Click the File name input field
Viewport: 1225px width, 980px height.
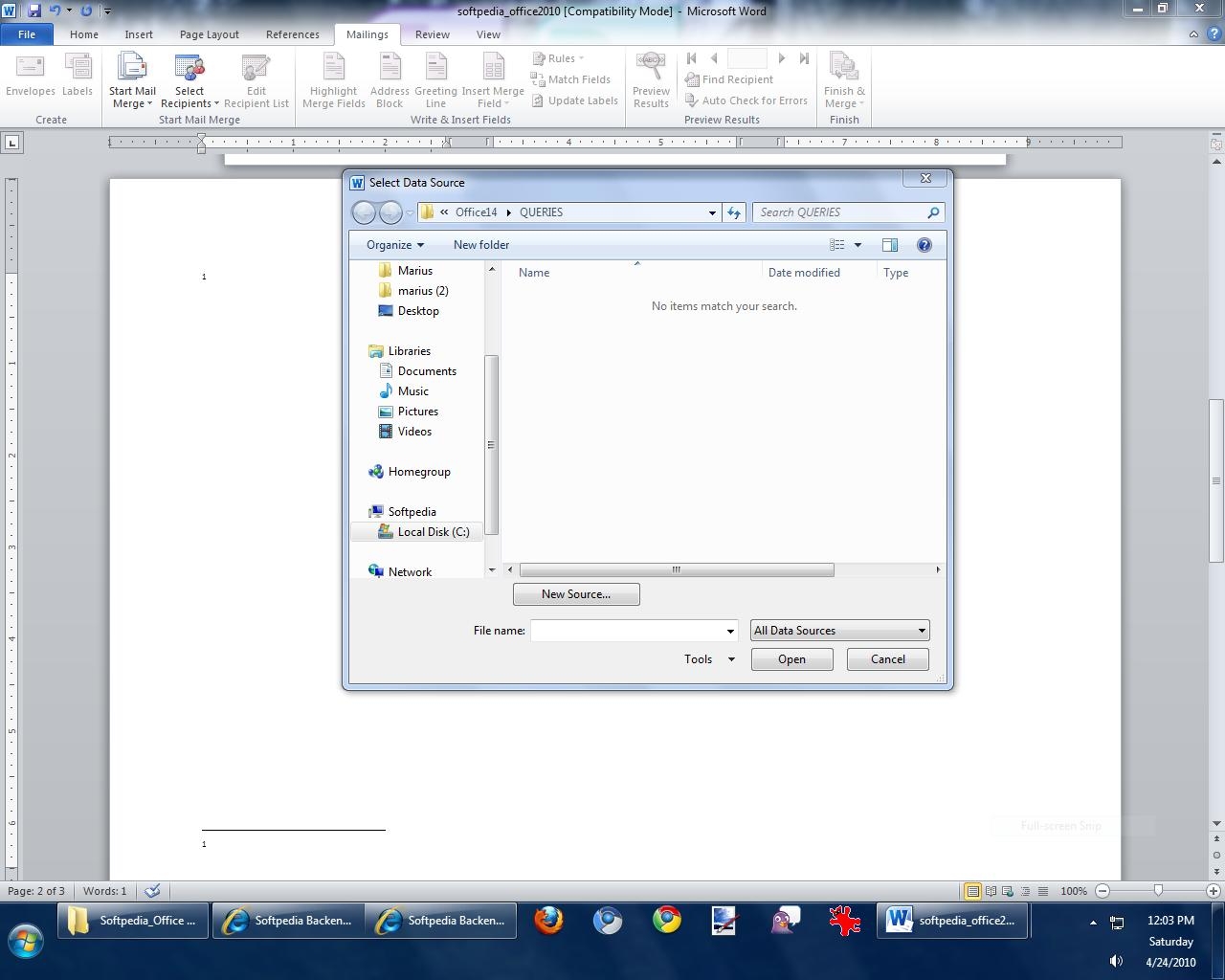[x=627, y=631]
